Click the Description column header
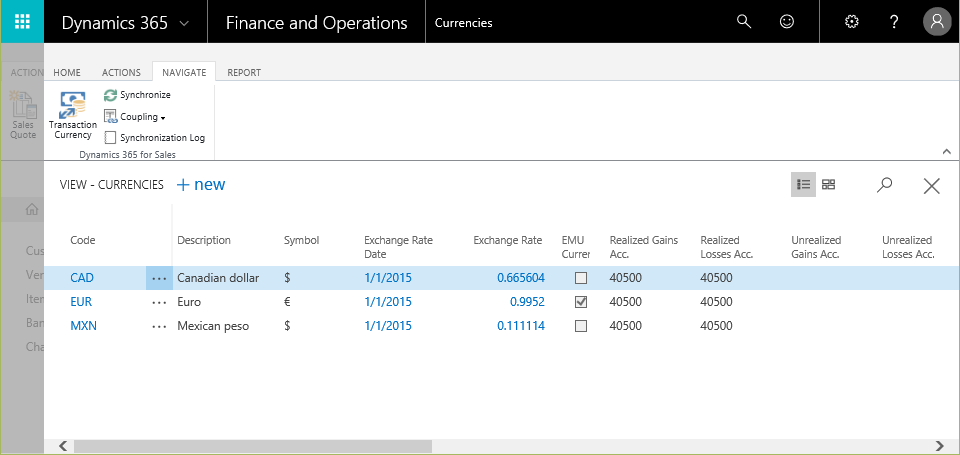Image resolution: width=960 pixels, height=455 pixels. tap(204, 240)
